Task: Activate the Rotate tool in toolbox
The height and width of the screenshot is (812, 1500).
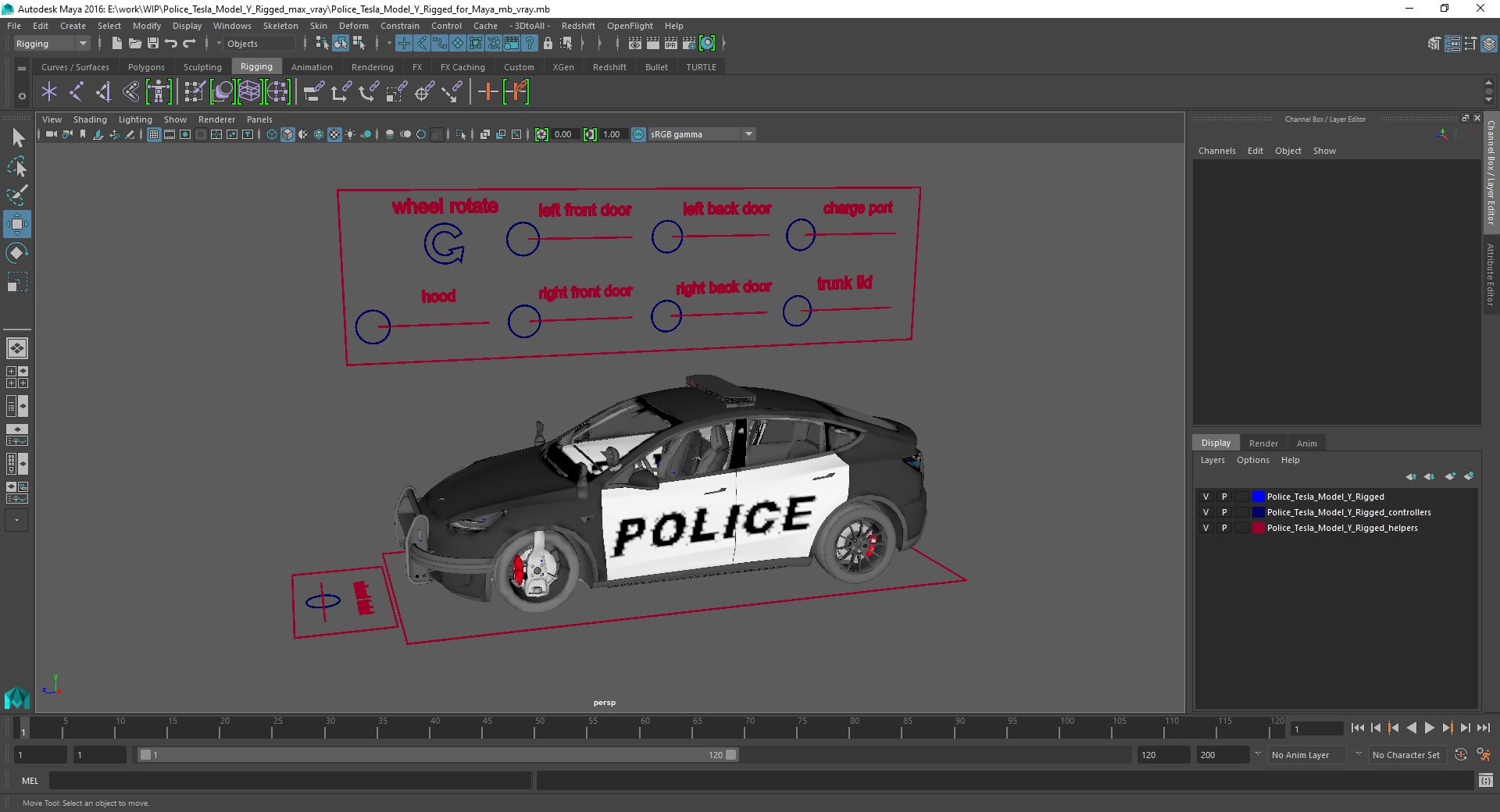Action: click(17, 253)
